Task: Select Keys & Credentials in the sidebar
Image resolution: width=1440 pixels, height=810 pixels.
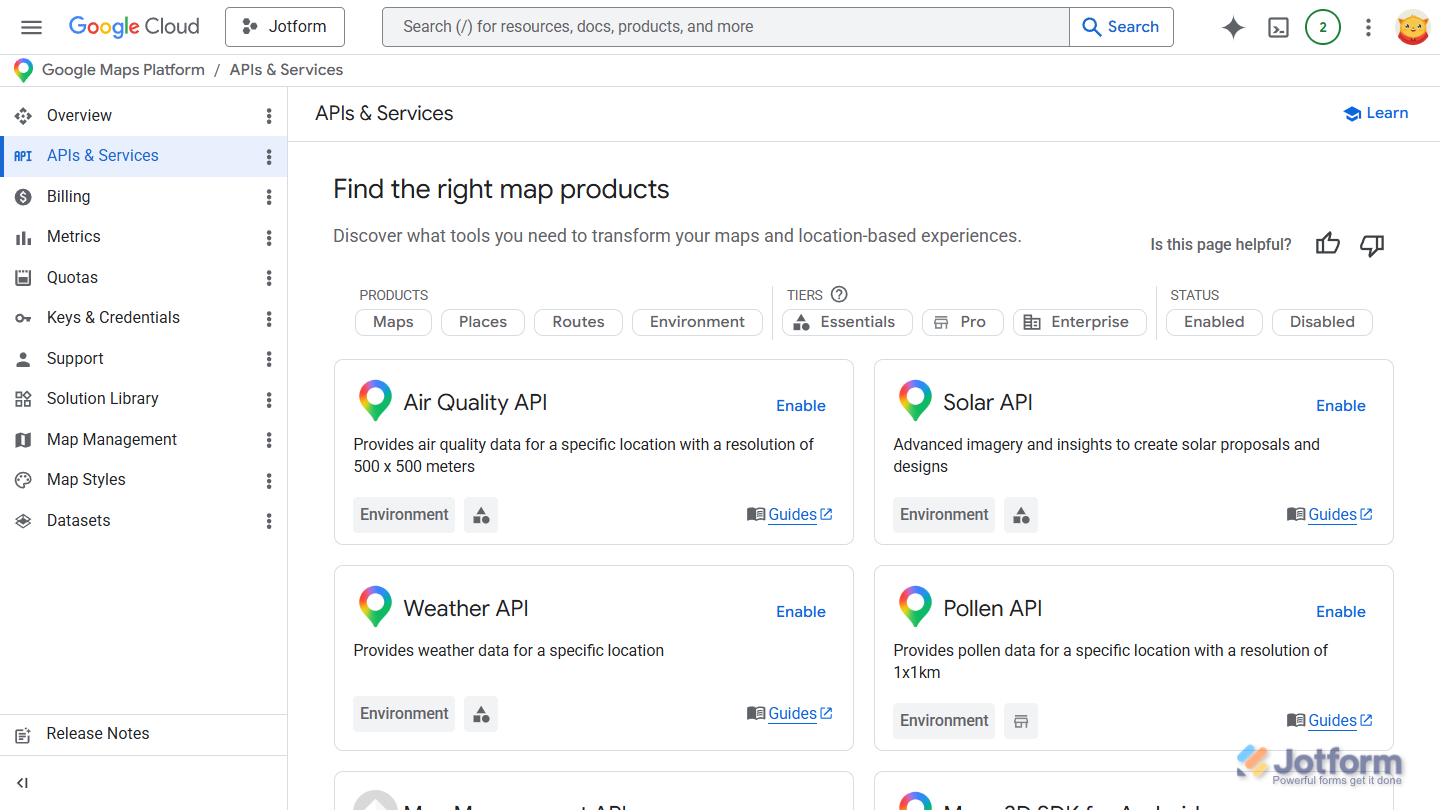Action: point(113,317)
